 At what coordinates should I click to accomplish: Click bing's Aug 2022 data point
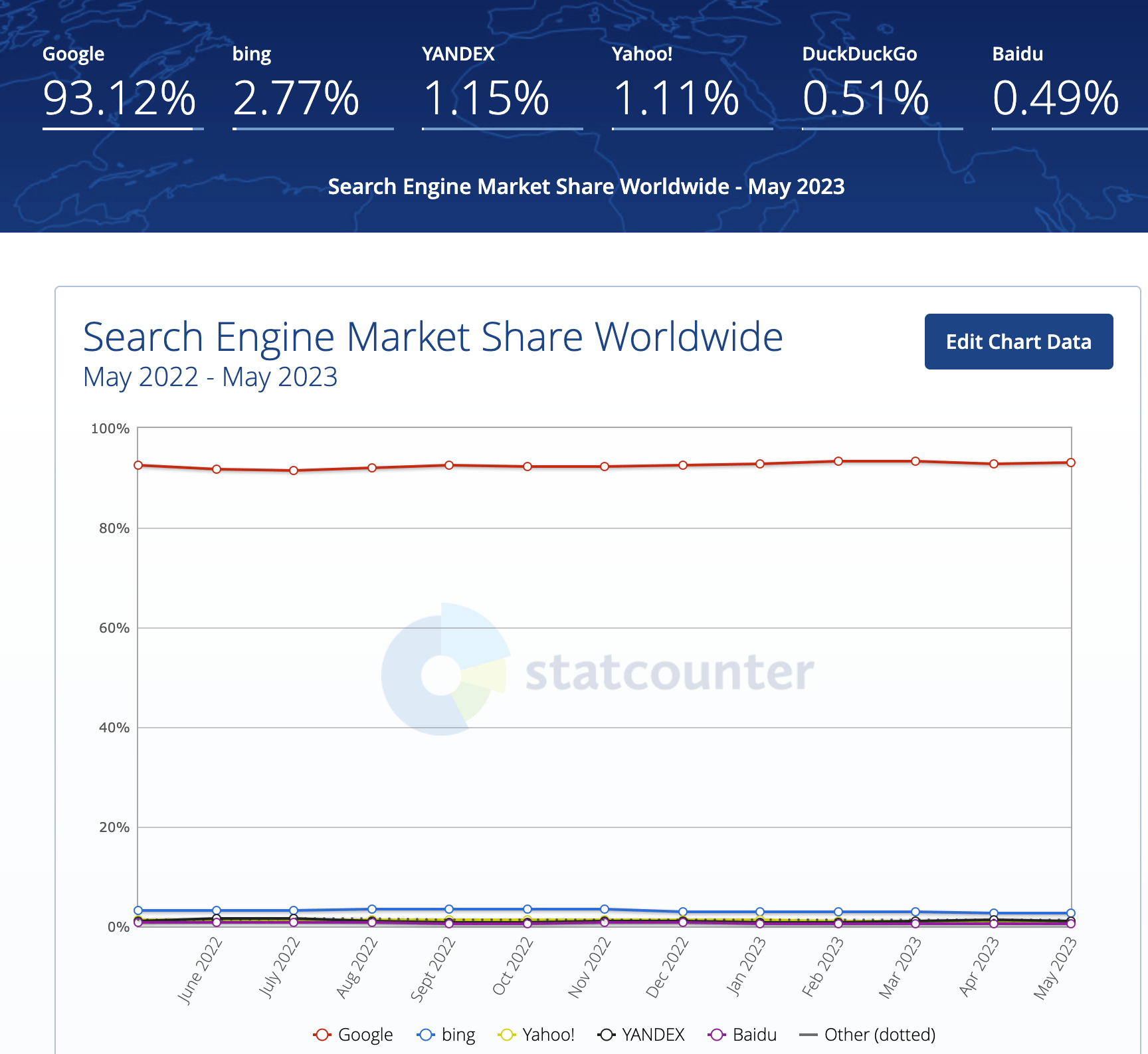pos(372,909)
